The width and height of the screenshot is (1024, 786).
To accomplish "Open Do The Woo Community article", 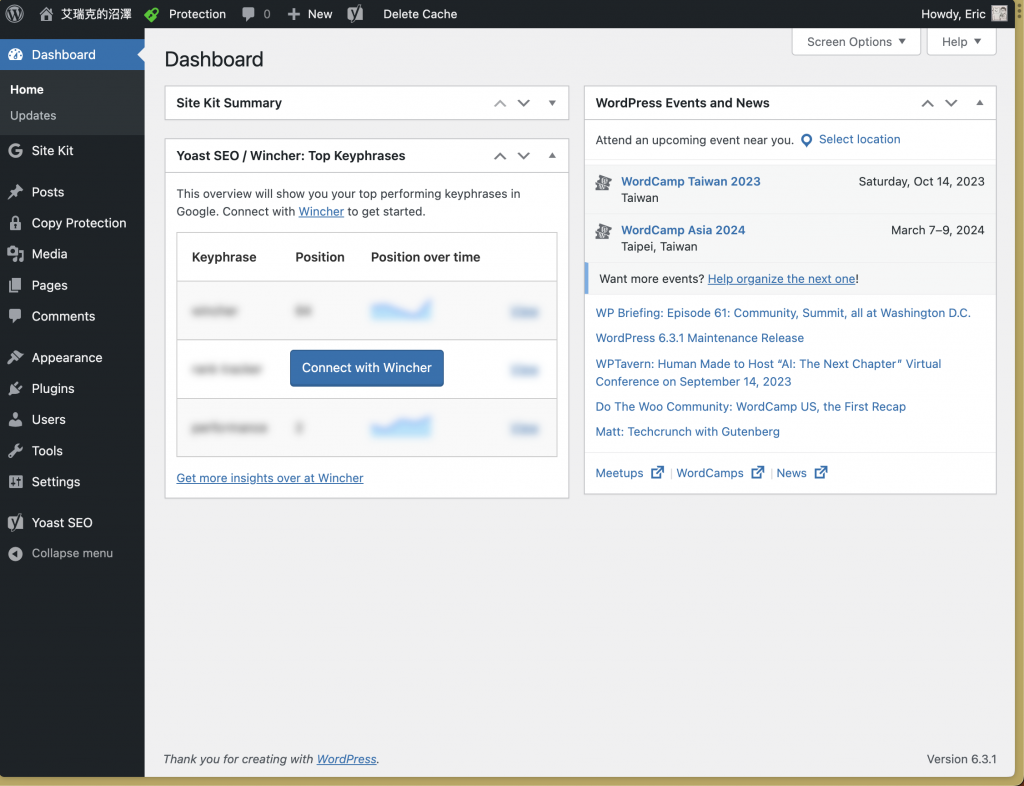I will click(x=750, y=407).
